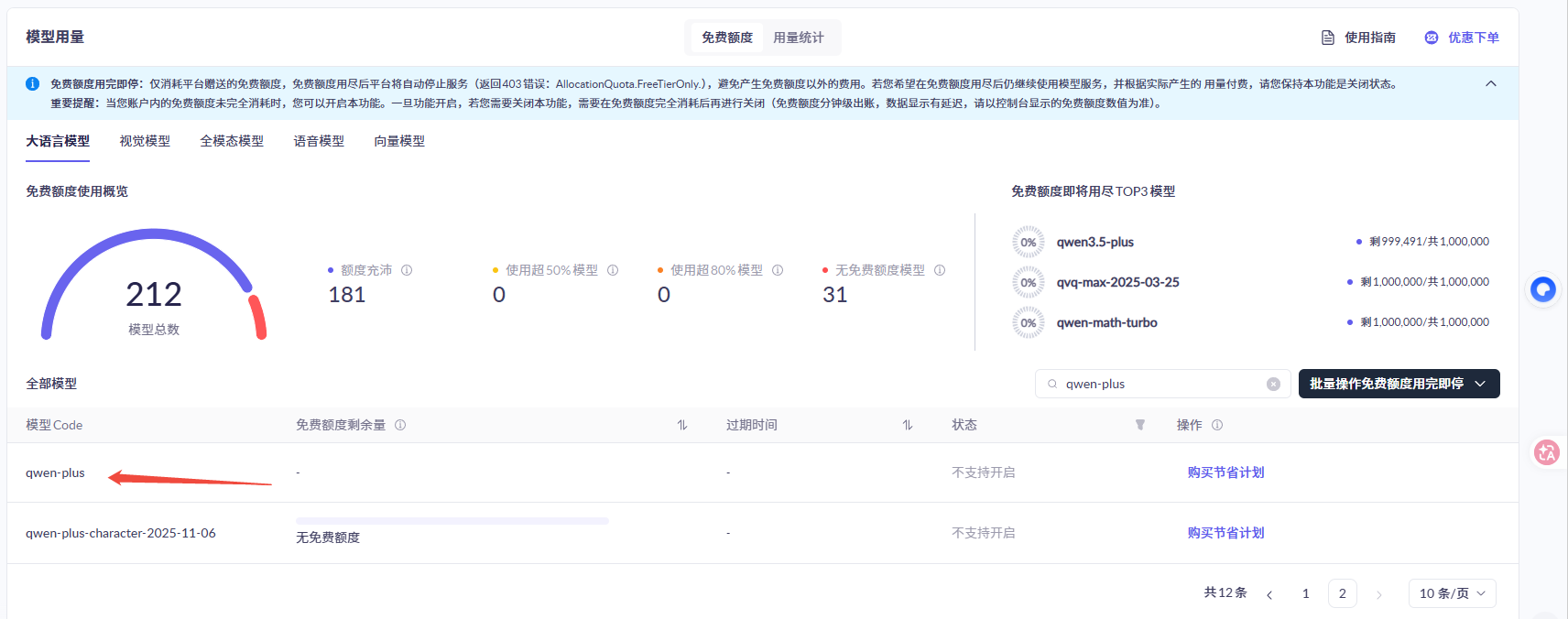Click the blue info icon in the notice banner
This screenshot has height=619, width=1568.
[32, 83]
